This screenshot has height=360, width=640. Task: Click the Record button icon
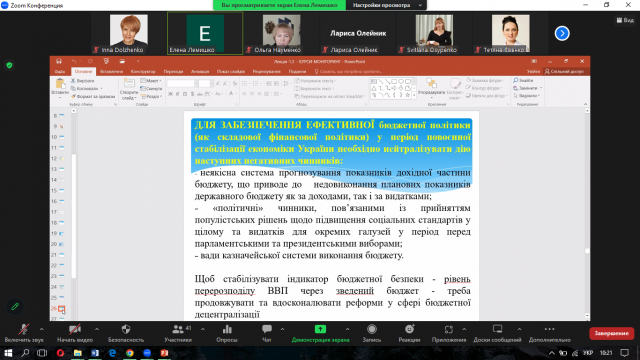click(372, 329)
